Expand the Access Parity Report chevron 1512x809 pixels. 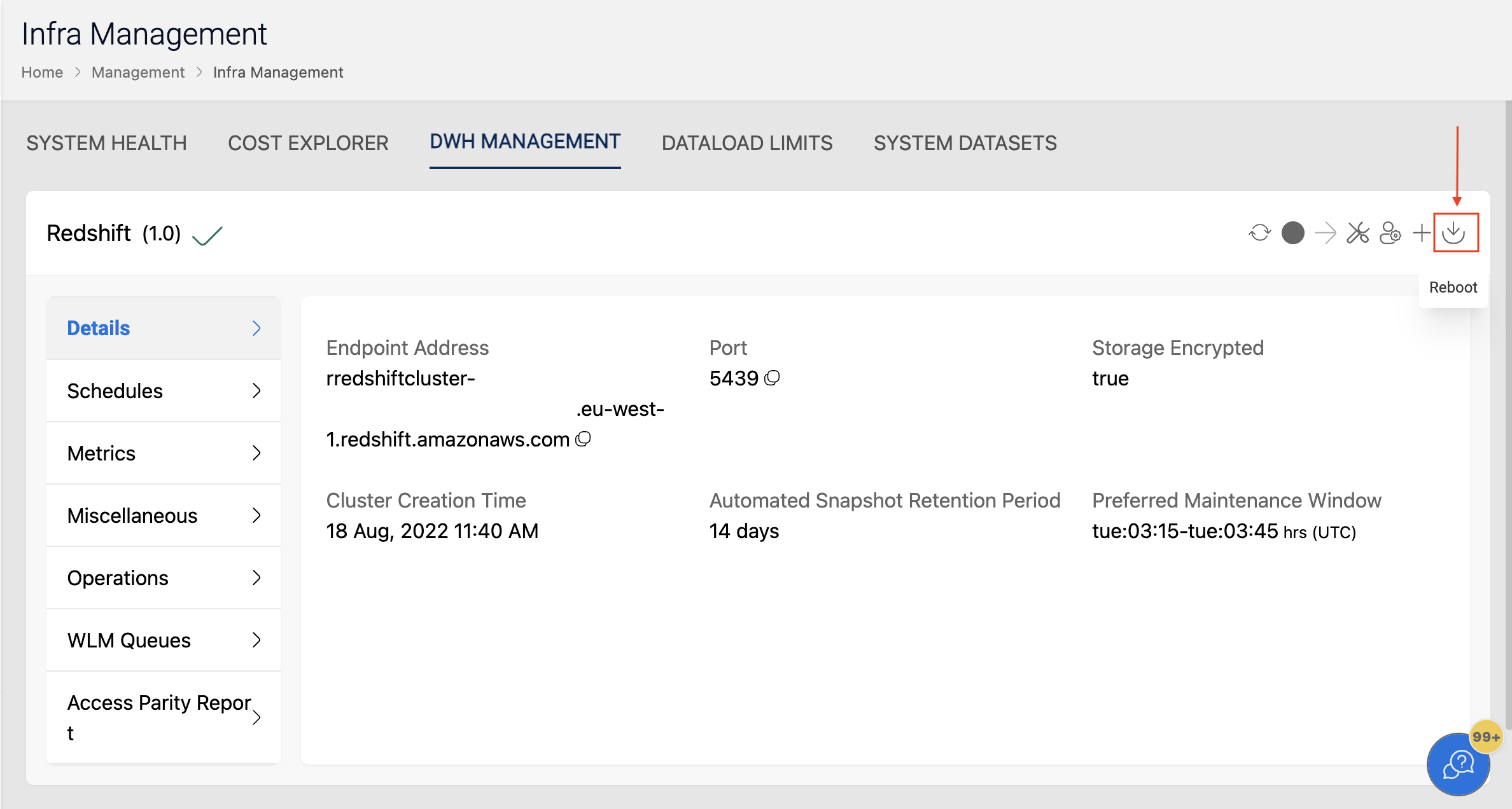pyautogui.click(x=256, y=717)
